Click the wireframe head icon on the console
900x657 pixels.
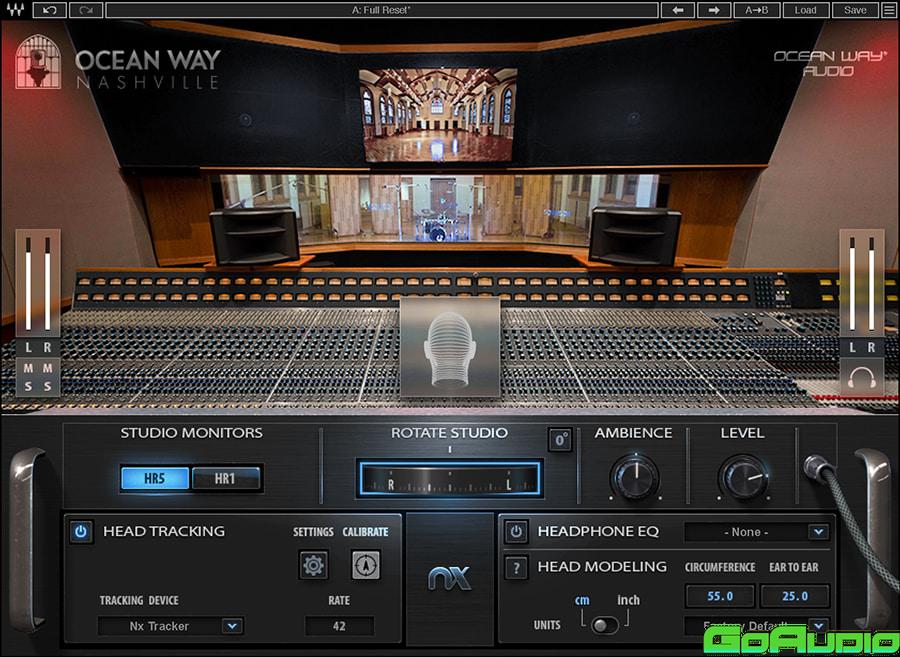(x=450, y=347)
